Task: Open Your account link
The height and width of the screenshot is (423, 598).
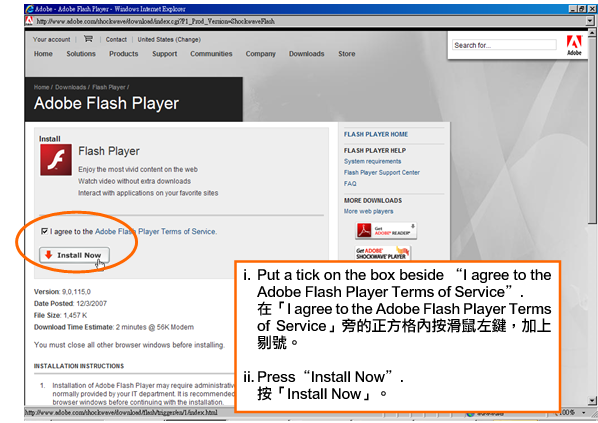Action: (51, 39)
